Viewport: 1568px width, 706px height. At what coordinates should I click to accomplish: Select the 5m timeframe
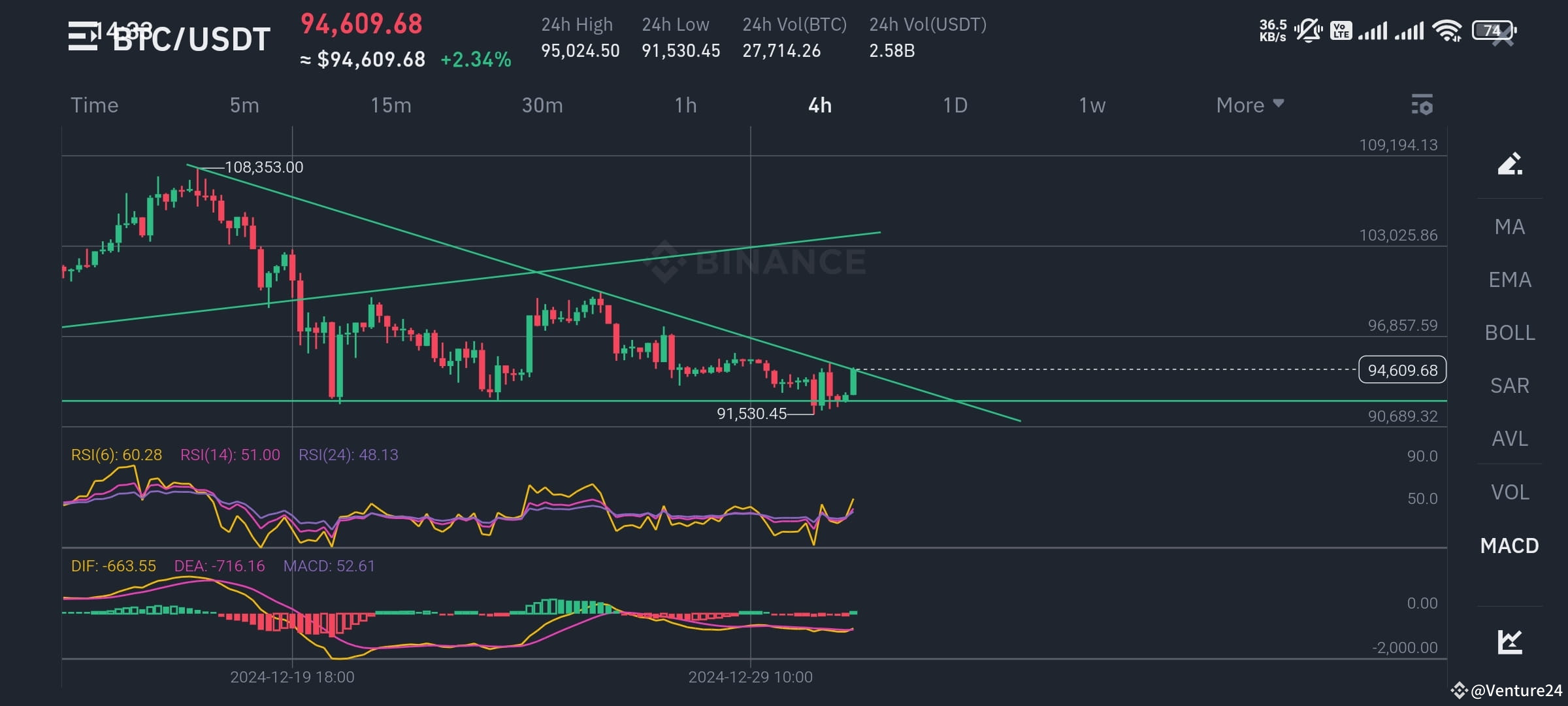(x=244, y=105)
